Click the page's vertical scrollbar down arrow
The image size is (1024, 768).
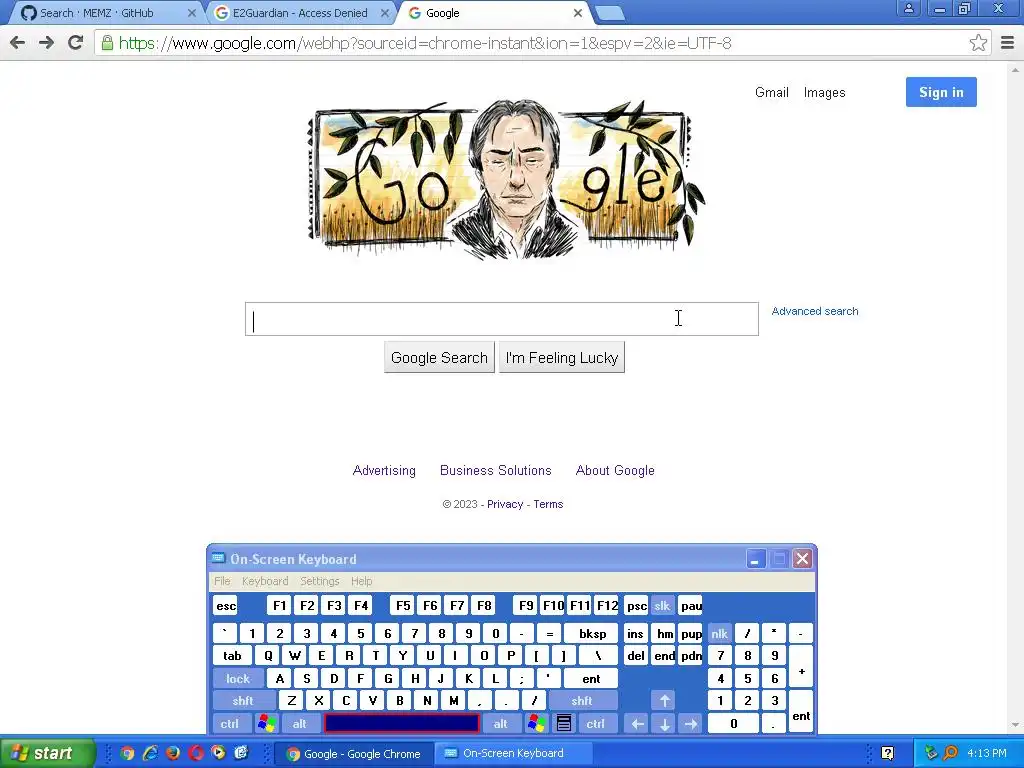(x=1015, y=725)
